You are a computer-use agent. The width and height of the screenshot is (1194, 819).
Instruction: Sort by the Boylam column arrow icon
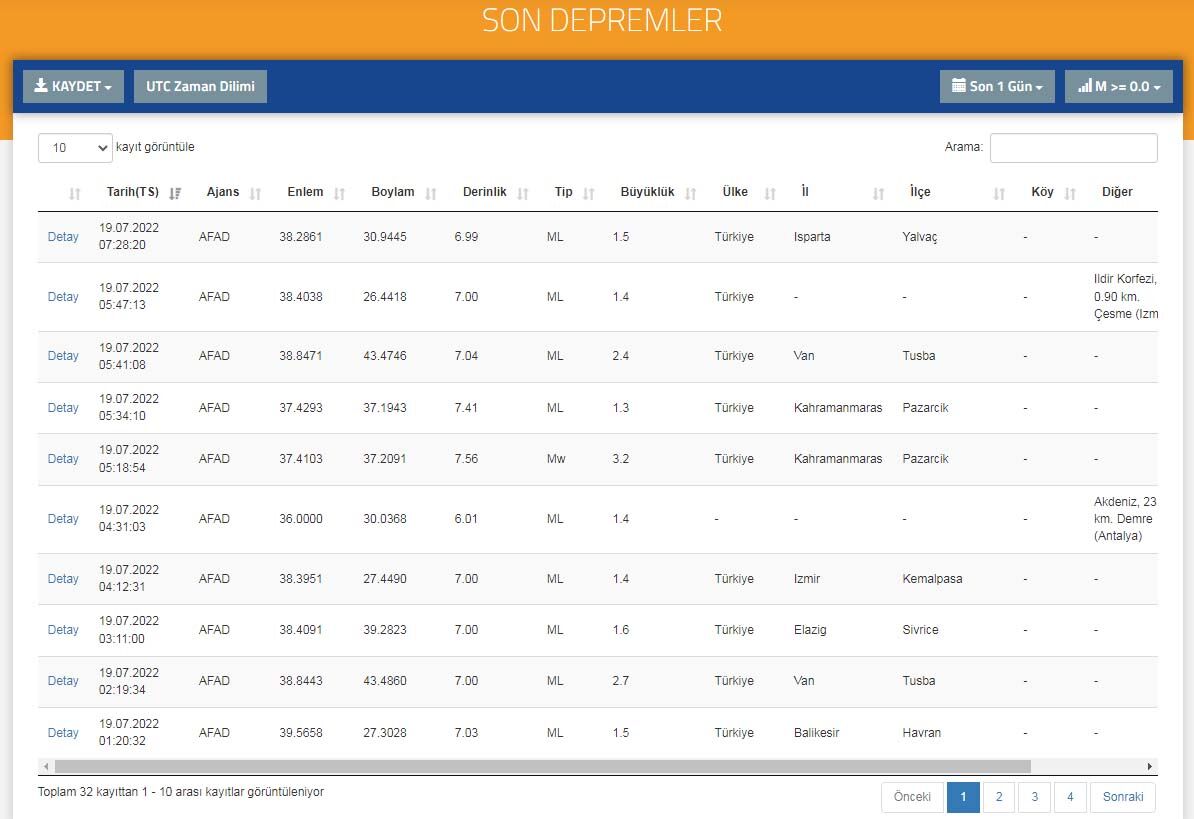[431, 193]
